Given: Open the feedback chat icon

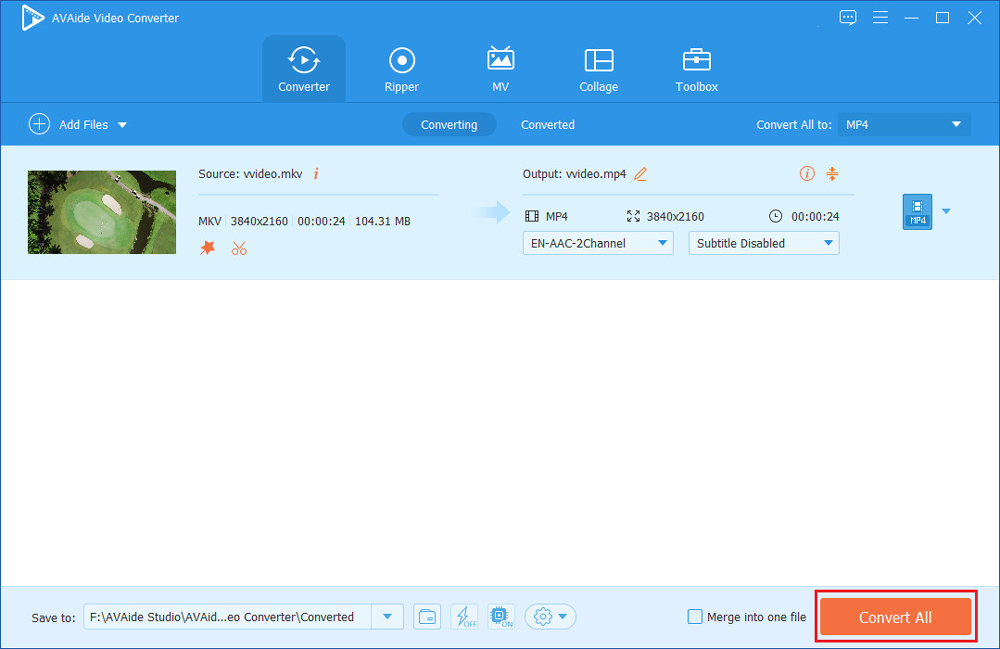Looking at the screenshot, I should tap(848, 17).
